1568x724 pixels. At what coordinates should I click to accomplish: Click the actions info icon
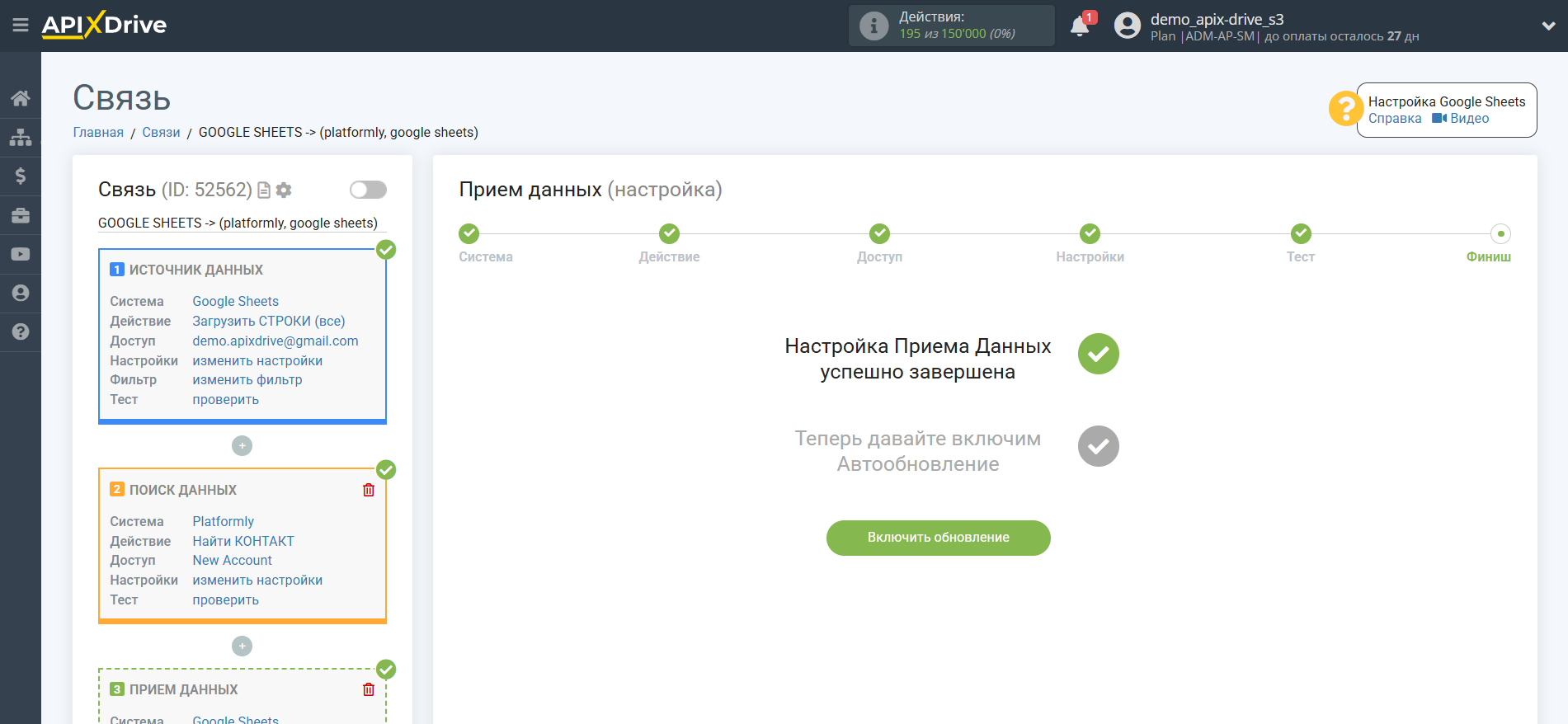pyautogui.click(x=873, y=26)
